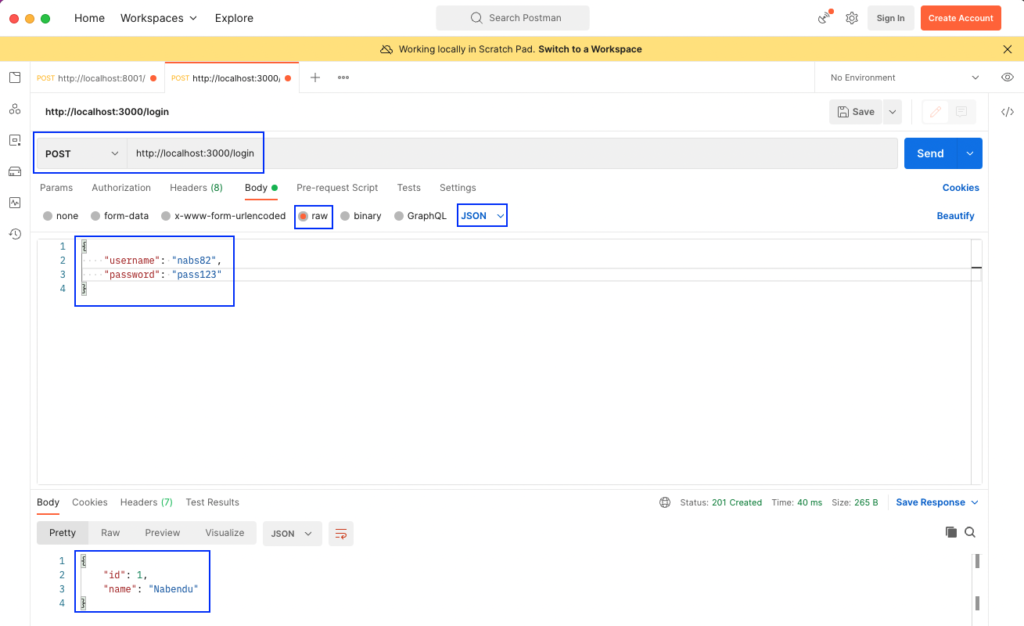
Task: Select the none body radio button
Action: (x=48, y=216)
